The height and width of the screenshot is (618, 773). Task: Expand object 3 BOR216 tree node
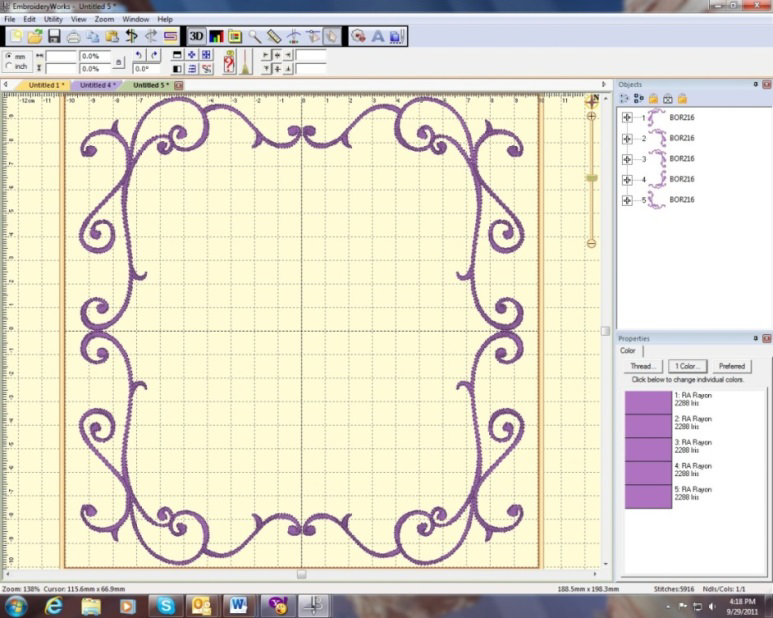tap(627, 159)
